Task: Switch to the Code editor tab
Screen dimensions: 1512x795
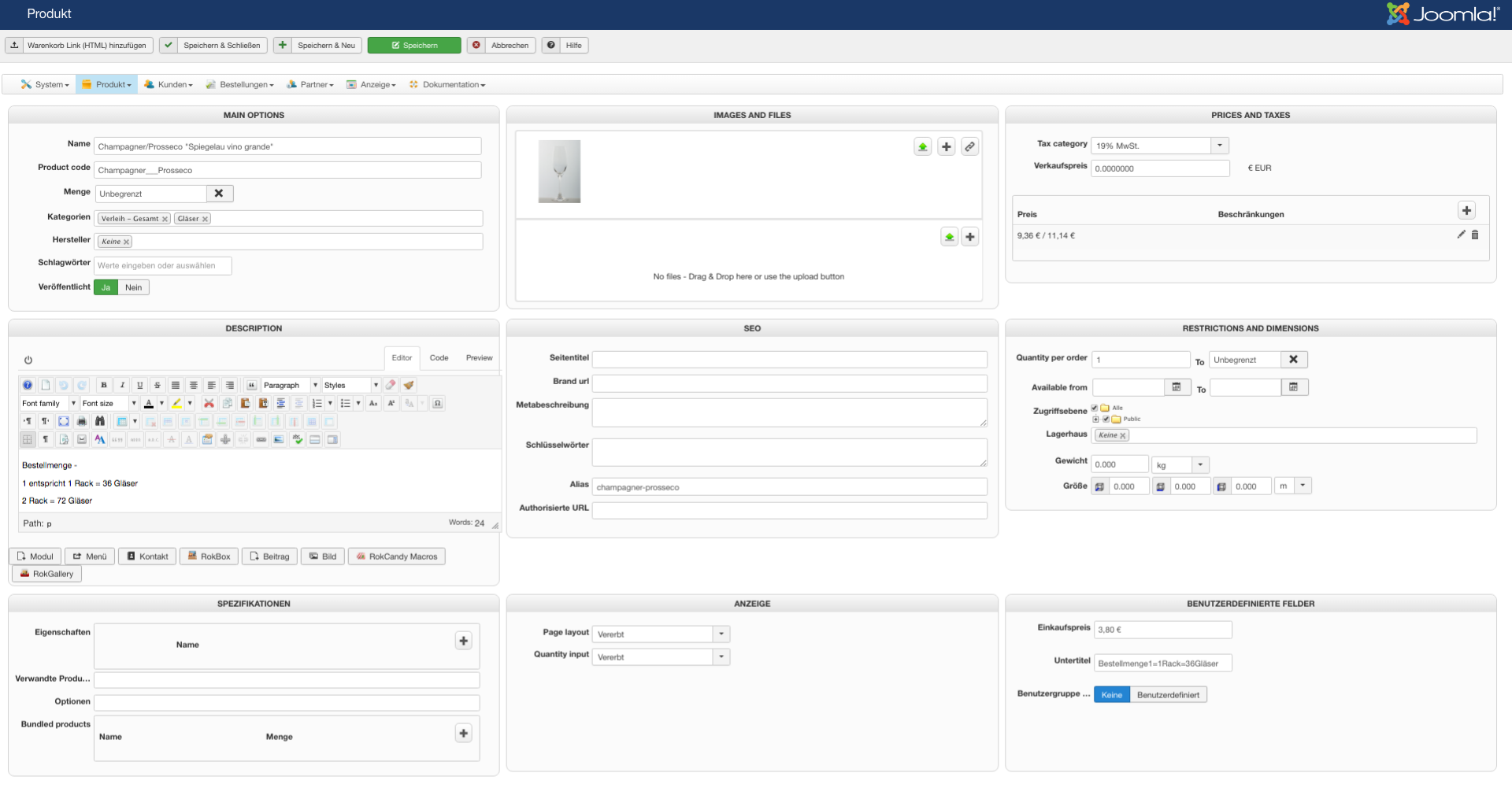Action: click(x=439, y=358)
